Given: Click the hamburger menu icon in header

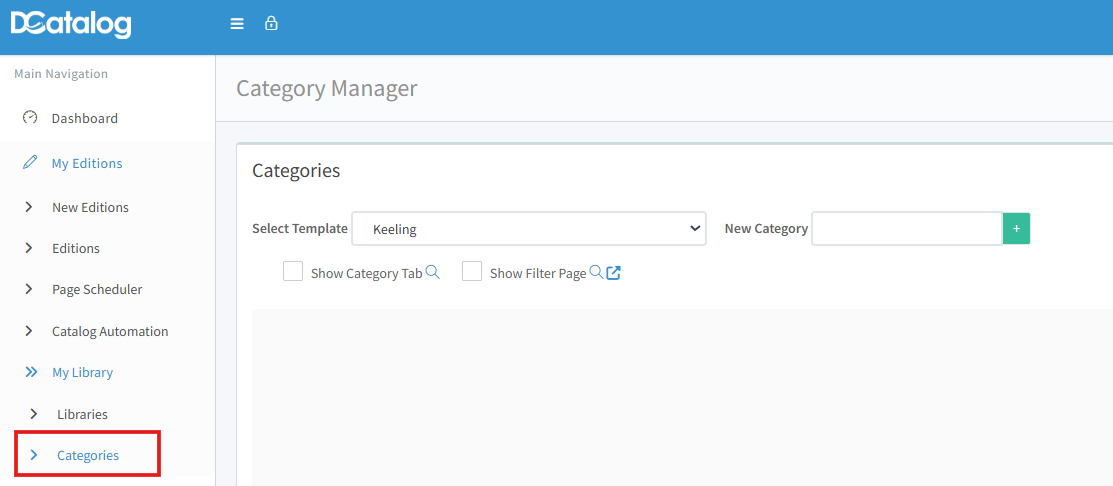Looking at the screenshot, I should pyautogui.click(x=237, y=24).
